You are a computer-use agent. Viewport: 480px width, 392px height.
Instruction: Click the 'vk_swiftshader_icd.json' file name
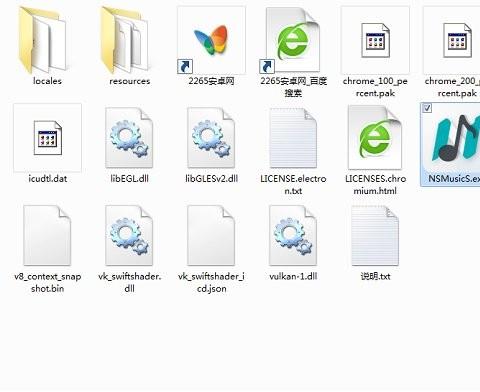(x=212, y=282)
